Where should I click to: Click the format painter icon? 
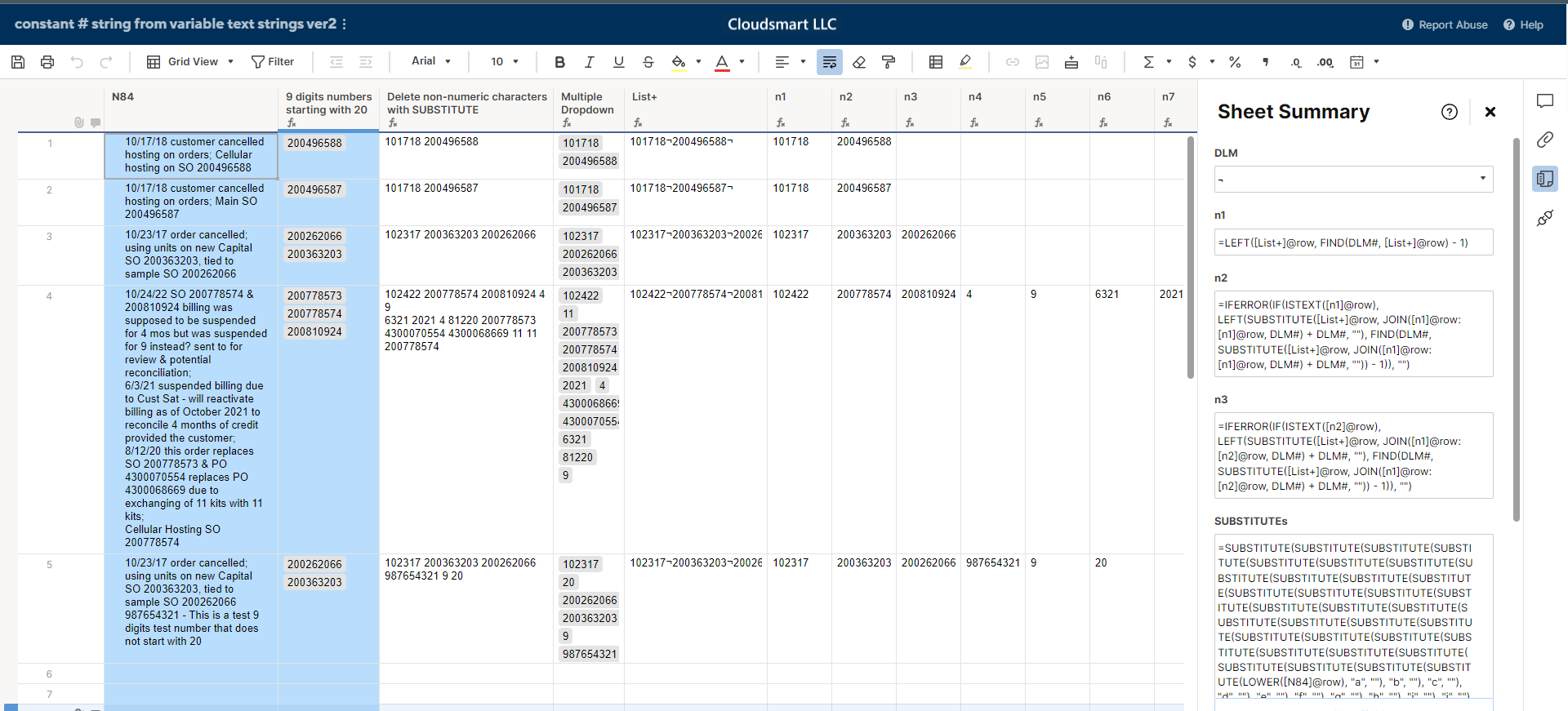889,62
